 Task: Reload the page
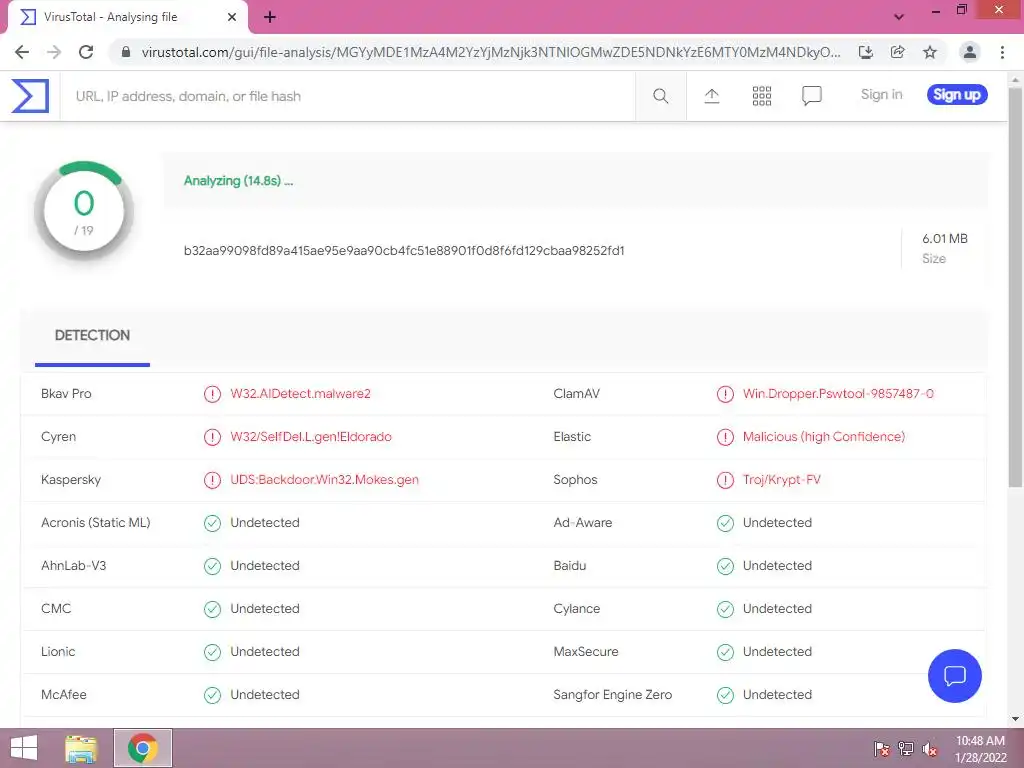click(x=86, y=52)
